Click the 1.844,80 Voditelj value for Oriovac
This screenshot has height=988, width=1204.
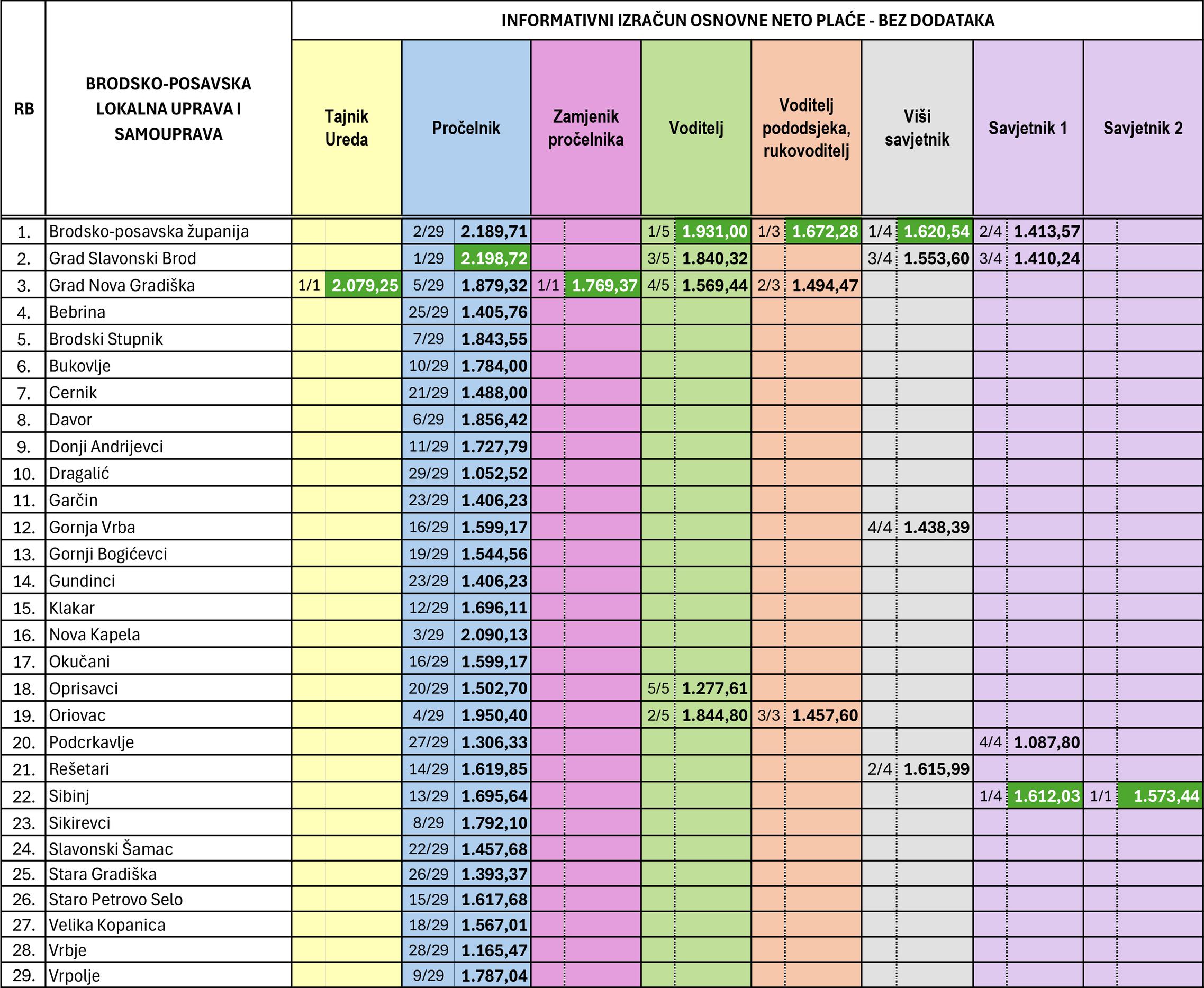click(x=714, y=715)
